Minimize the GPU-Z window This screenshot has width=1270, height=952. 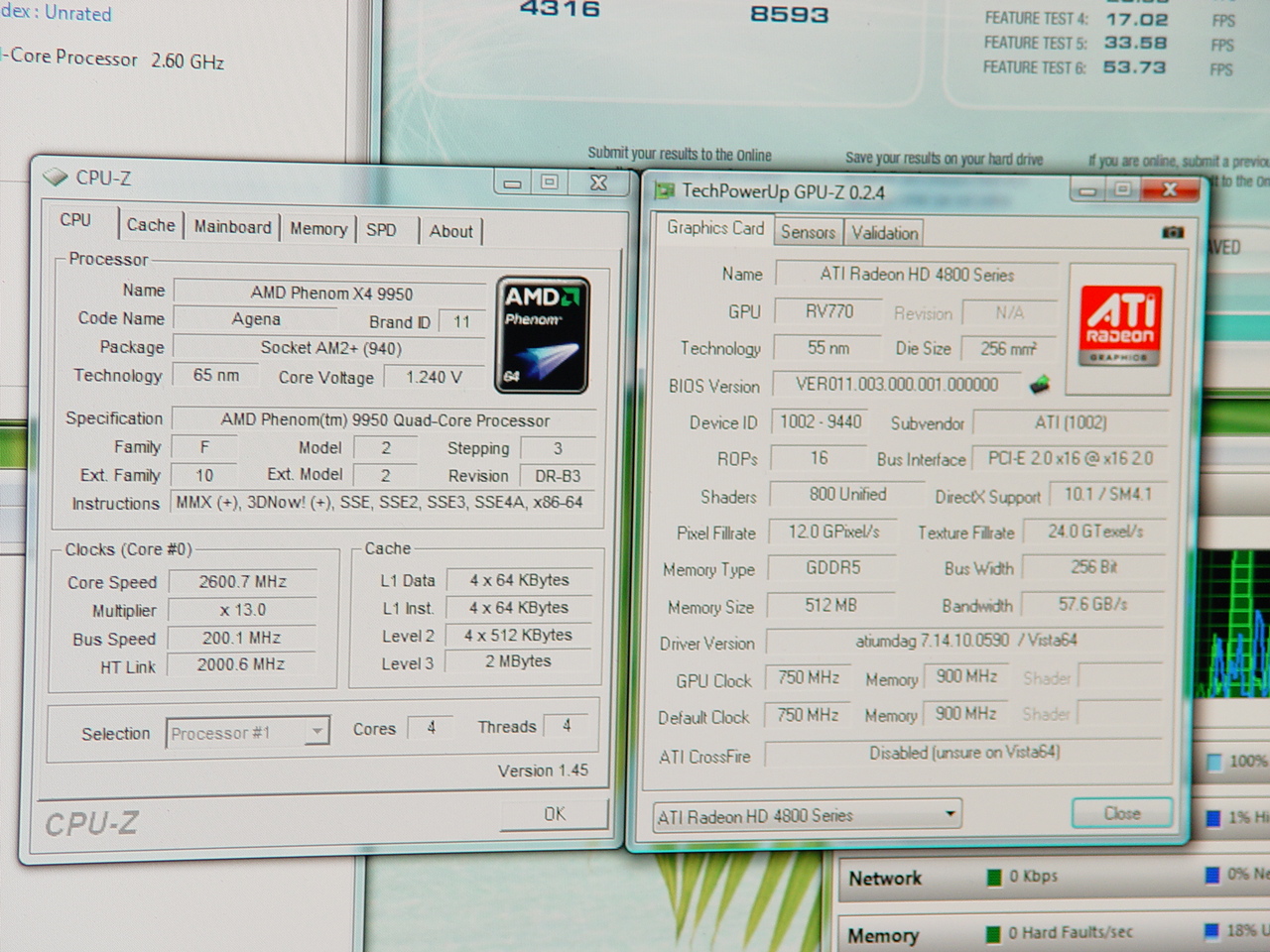tap(1087, 189)
